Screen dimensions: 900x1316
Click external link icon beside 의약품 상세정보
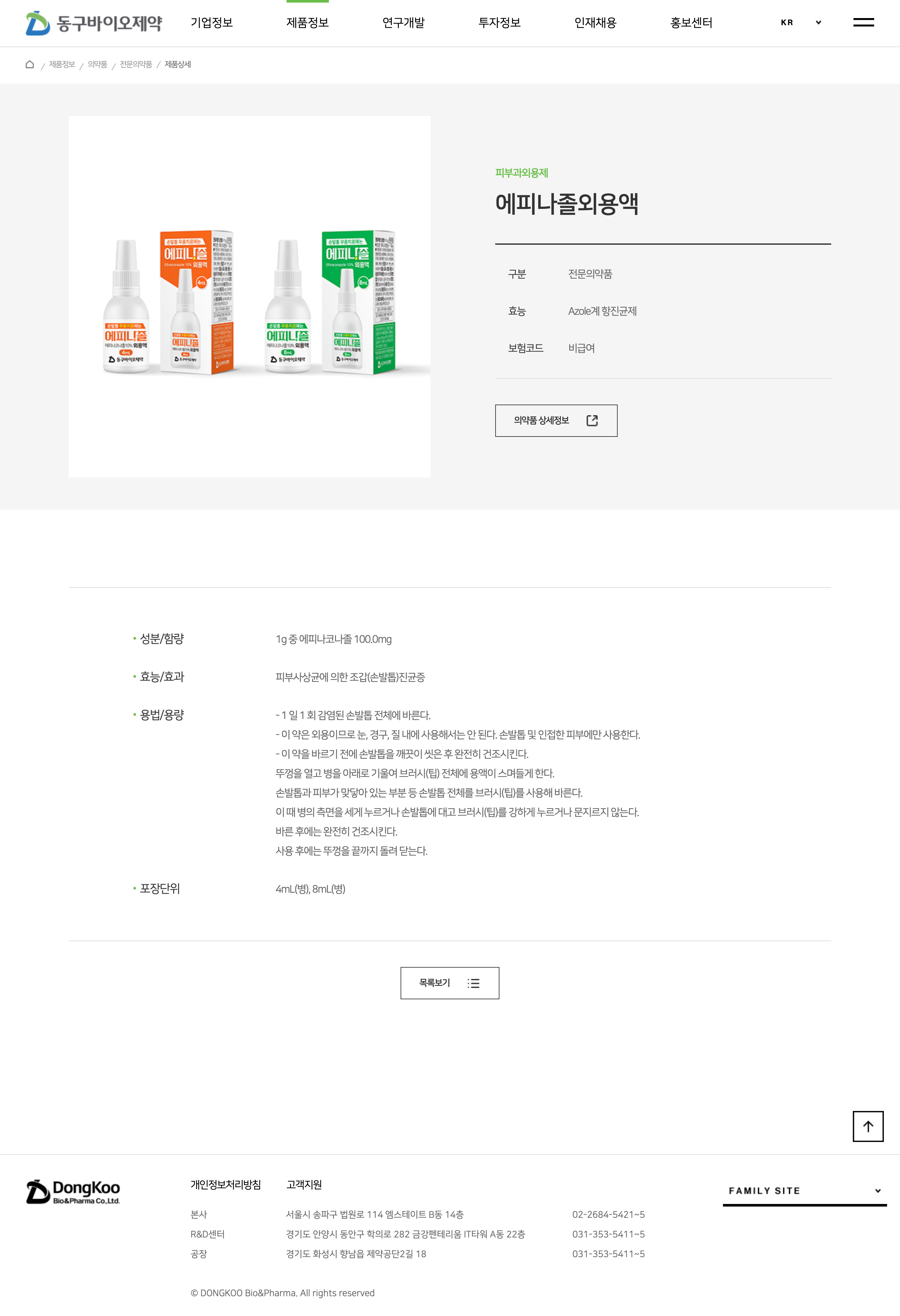point(592,420)
